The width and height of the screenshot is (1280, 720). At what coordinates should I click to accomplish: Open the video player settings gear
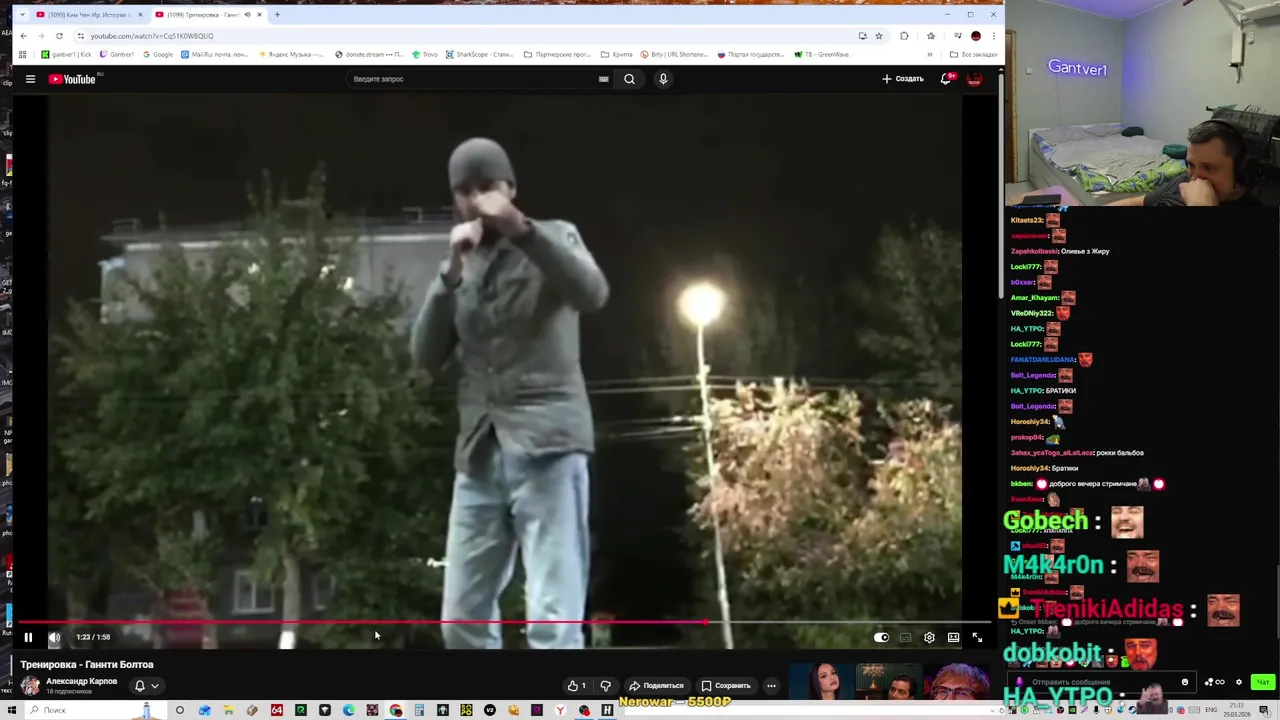point(929,637)
